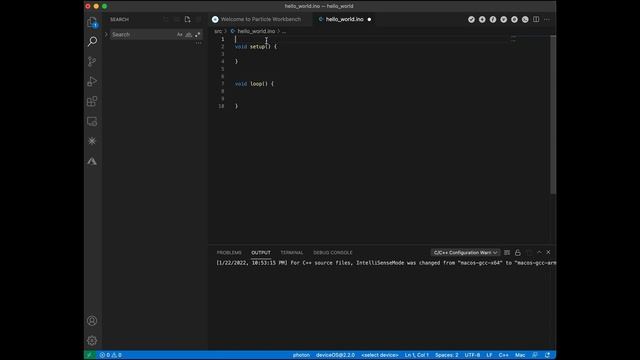Switch to the Problems panel tab

pyautogui.click(x=229, y=253)
